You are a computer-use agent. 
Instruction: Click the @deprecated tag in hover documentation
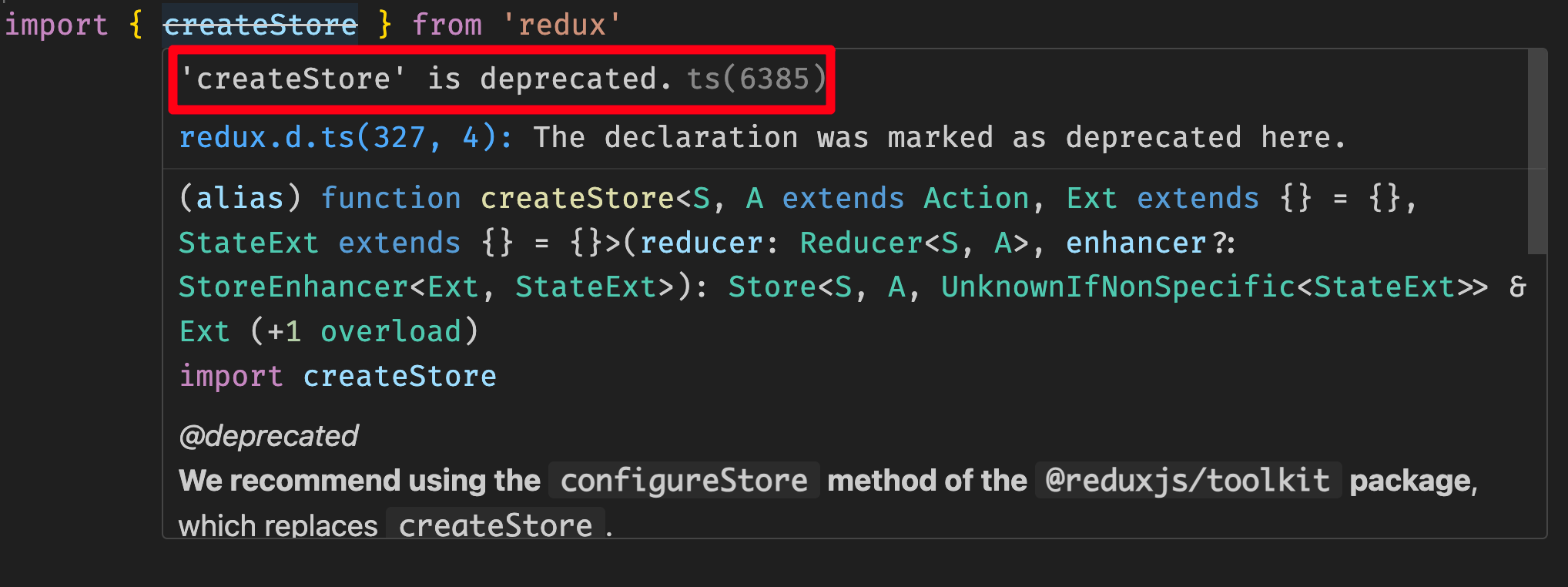(268, 436)
